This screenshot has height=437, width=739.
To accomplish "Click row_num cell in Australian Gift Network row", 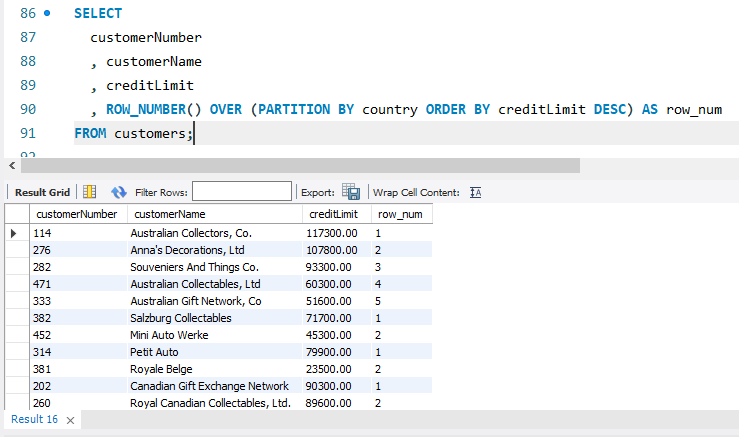I will tap(402, 301).
